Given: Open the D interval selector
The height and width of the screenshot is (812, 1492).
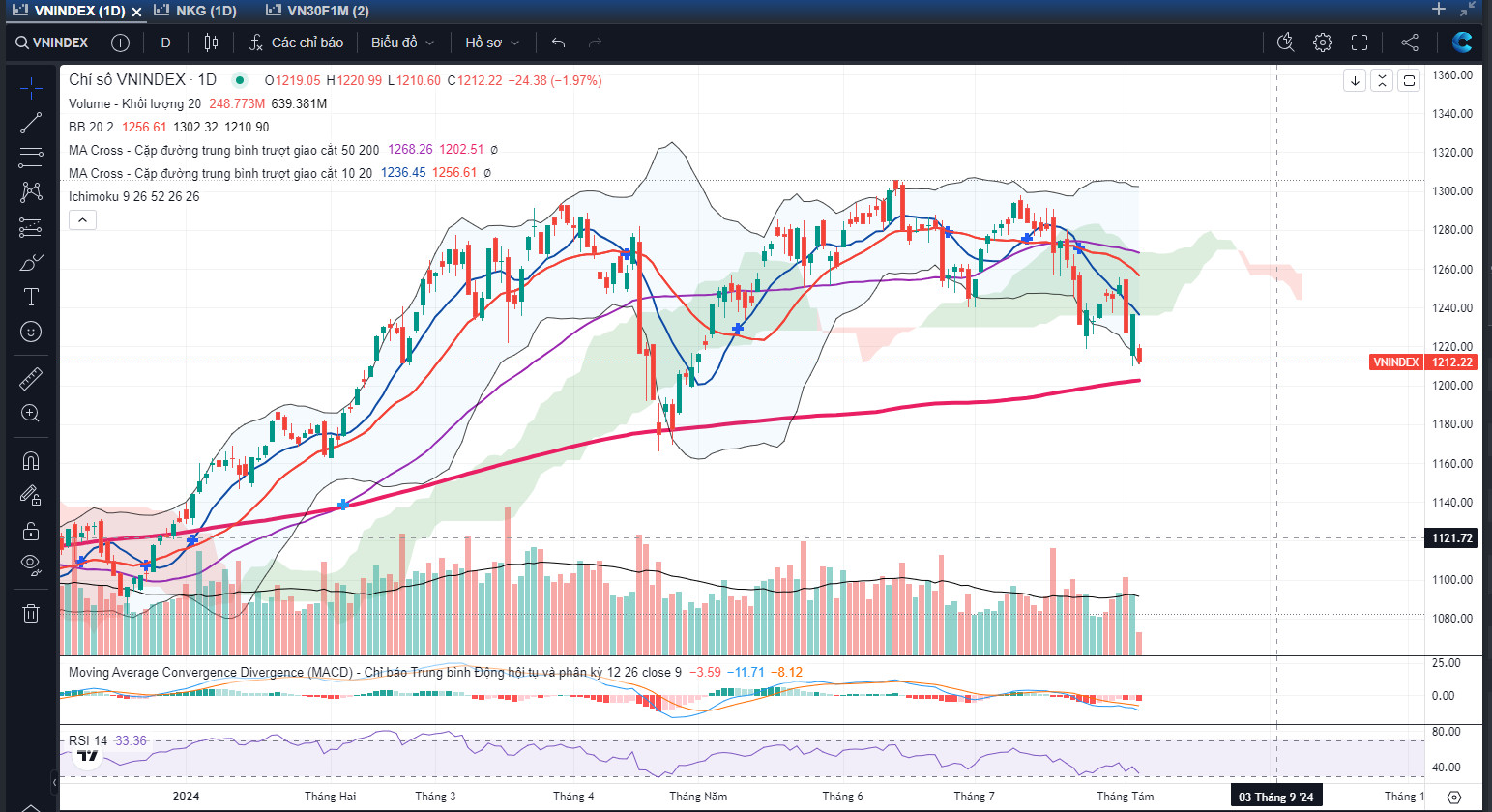Looking at the screenshot, I should coord(165,43).
